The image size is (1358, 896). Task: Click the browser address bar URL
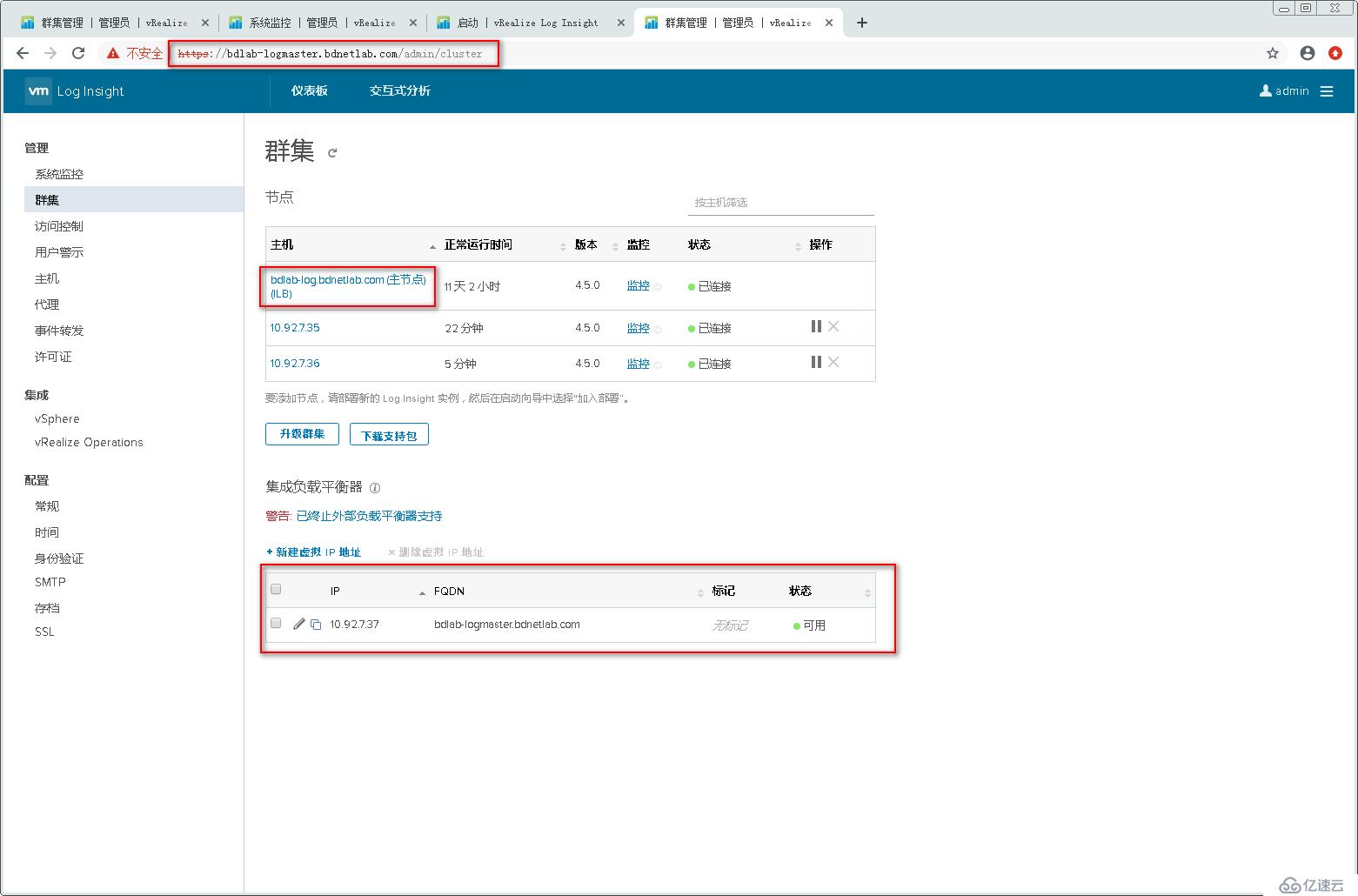(330, 53)
